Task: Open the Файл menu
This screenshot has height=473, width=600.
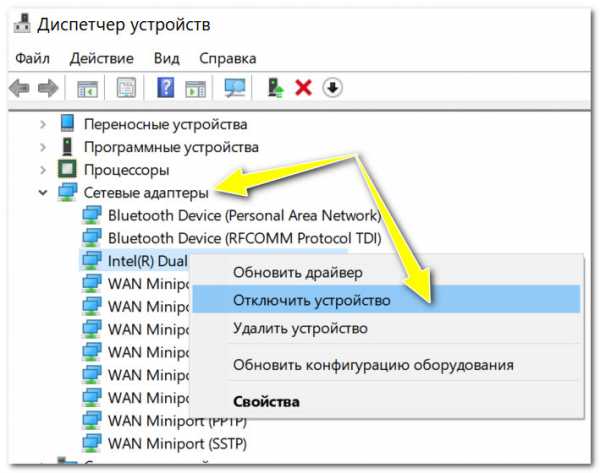Action: coord(33,58)
